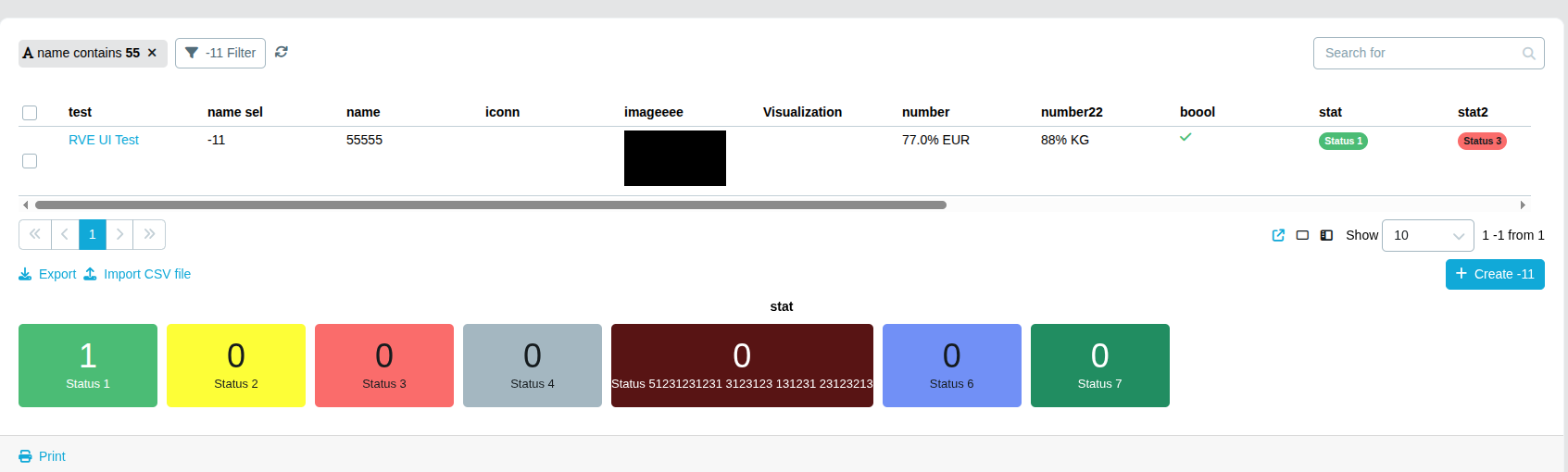Open the -11 Filter dropdown
The image size is (1568, 472).
(220, 54)
